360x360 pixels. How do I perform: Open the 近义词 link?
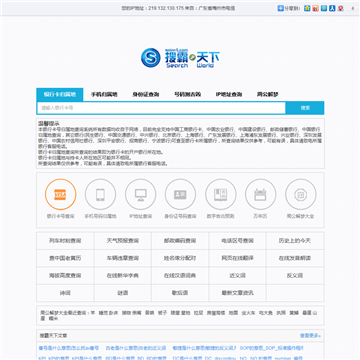click(238, 276)
